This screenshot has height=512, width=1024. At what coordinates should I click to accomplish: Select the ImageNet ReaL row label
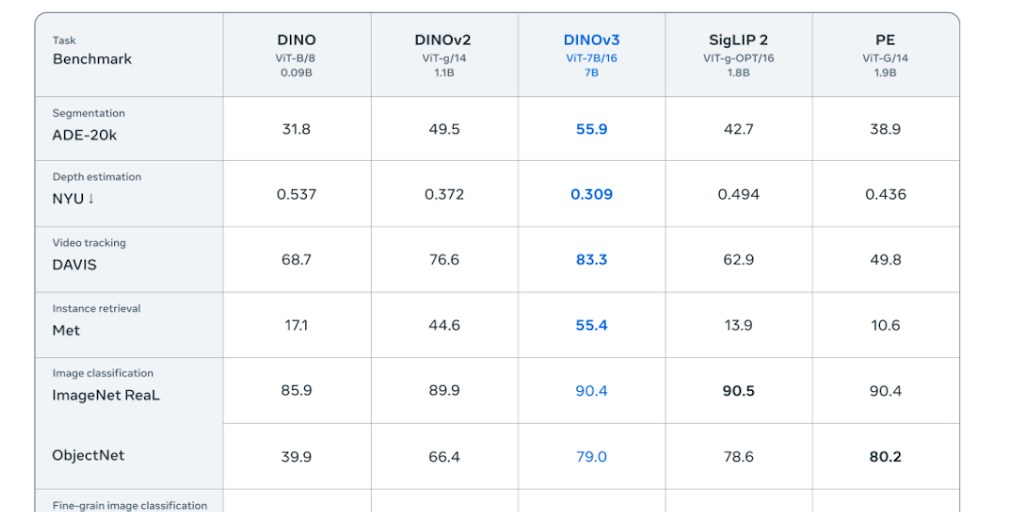pyautogui.click(x=105, y=395)
